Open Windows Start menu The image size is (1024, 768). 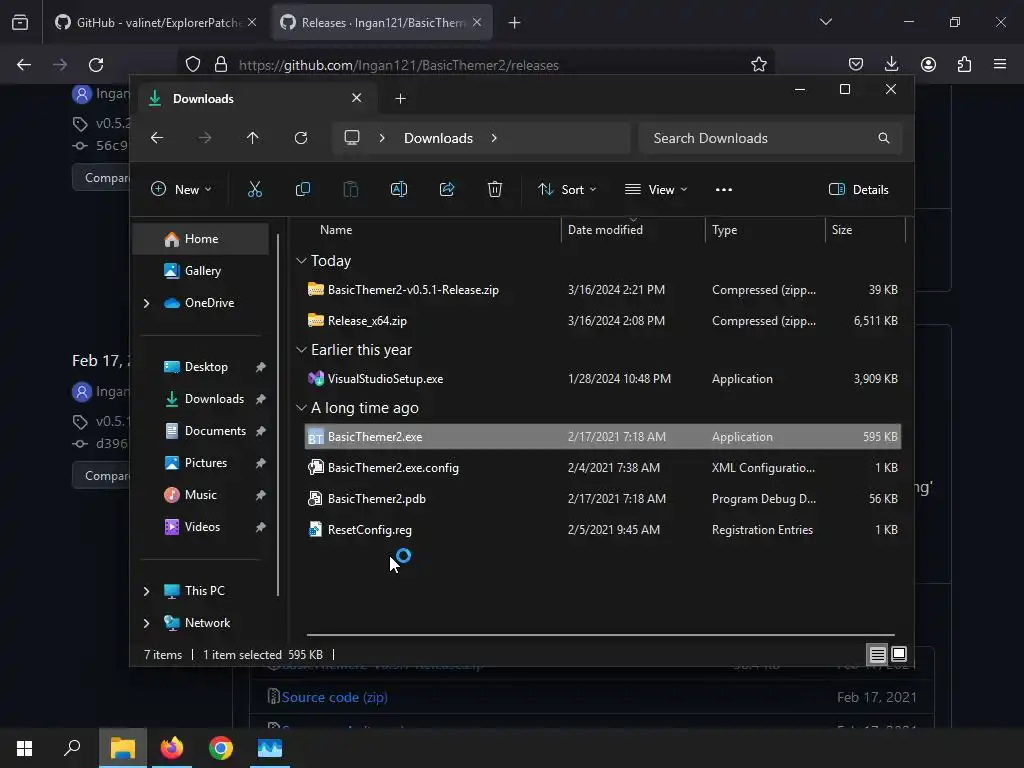[24, 748]
